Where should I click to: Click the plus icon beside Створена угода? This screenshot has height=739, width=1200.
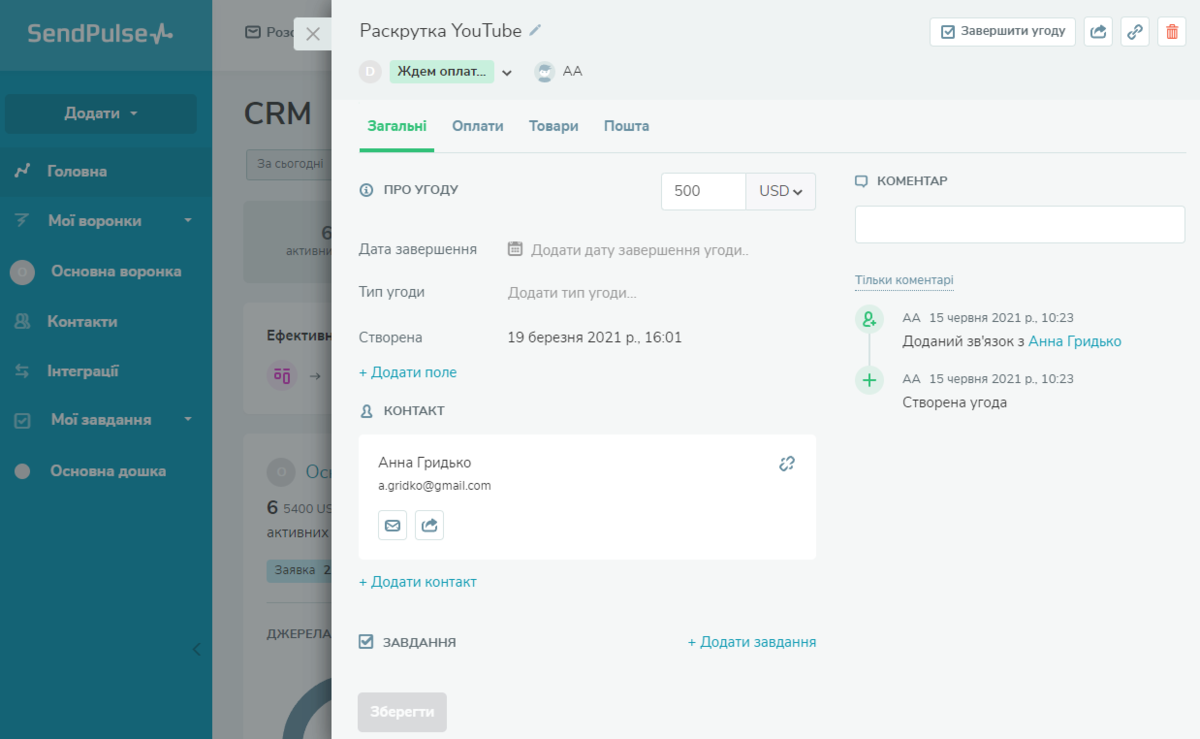coord(869,380)
